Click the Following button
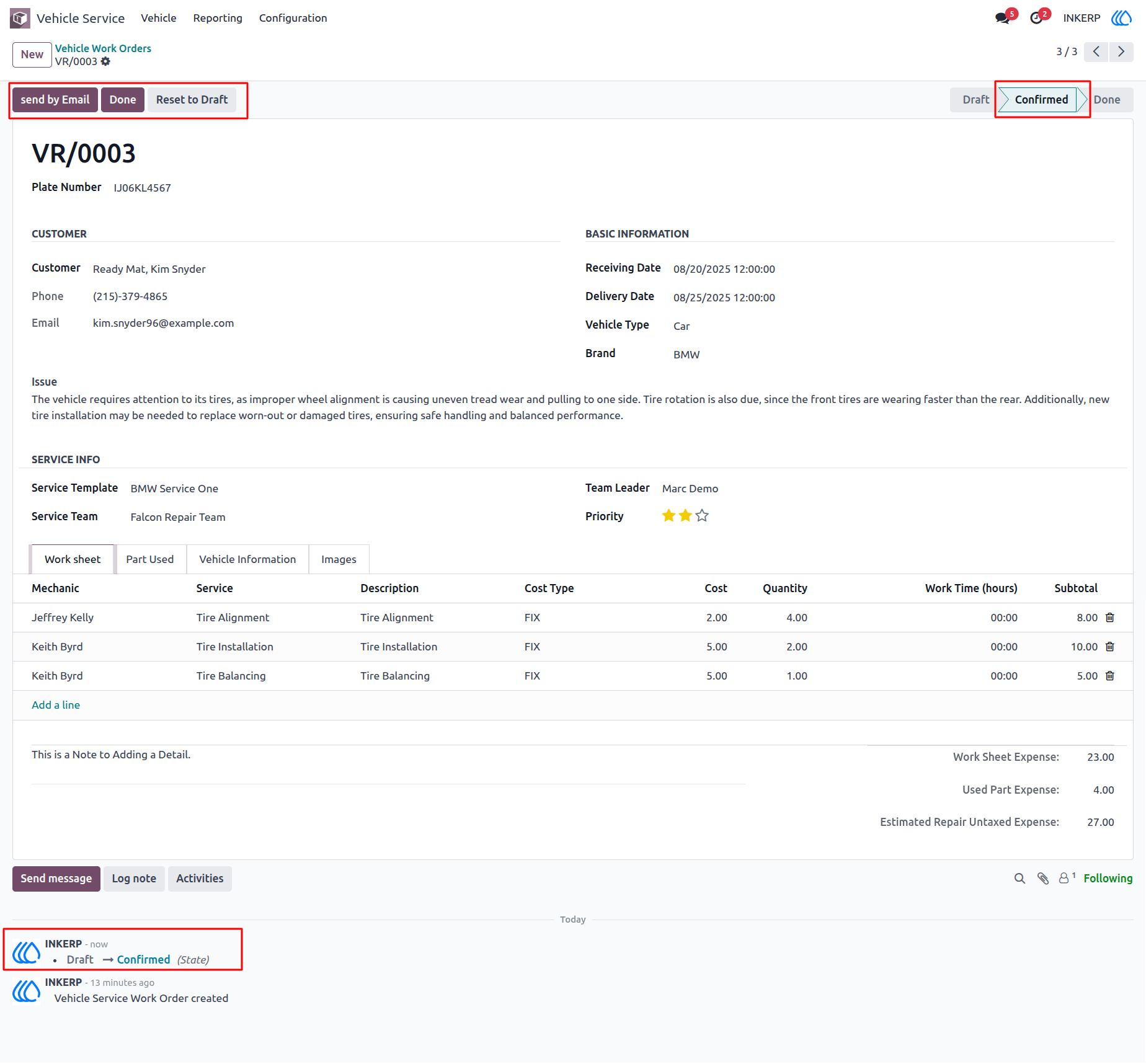This screenshot has width=1146, height=1064. pyautogui.click(x=1108, y=879)
